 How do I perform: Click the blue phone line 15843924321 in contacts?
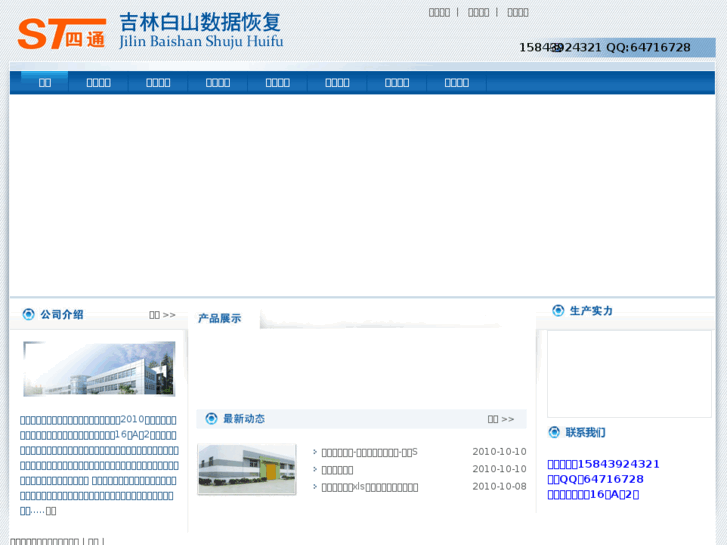tap(603, 464)
